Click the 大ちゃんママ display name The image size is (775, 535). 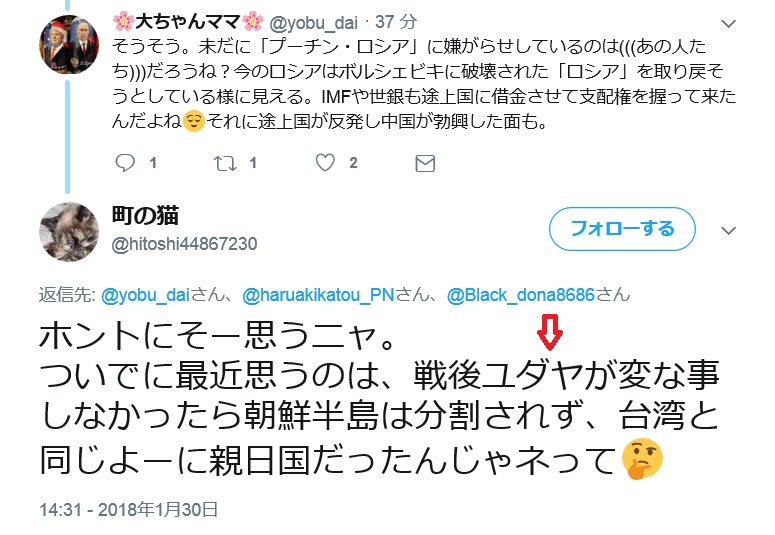[x=188, y=22]
